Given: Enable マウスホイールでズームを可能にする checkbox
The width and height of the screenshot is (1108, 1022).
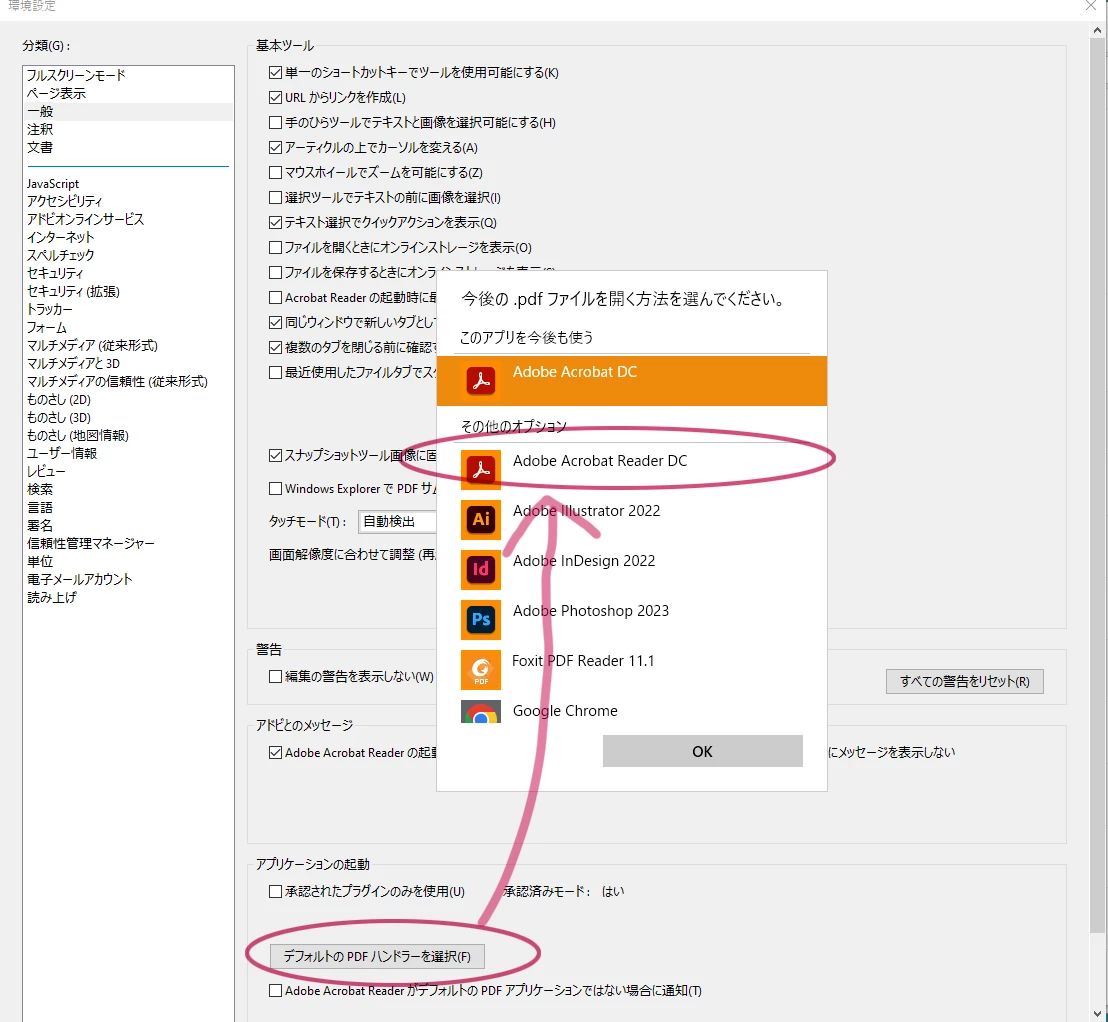Looking at the screenshot, I should click(276, 172).
